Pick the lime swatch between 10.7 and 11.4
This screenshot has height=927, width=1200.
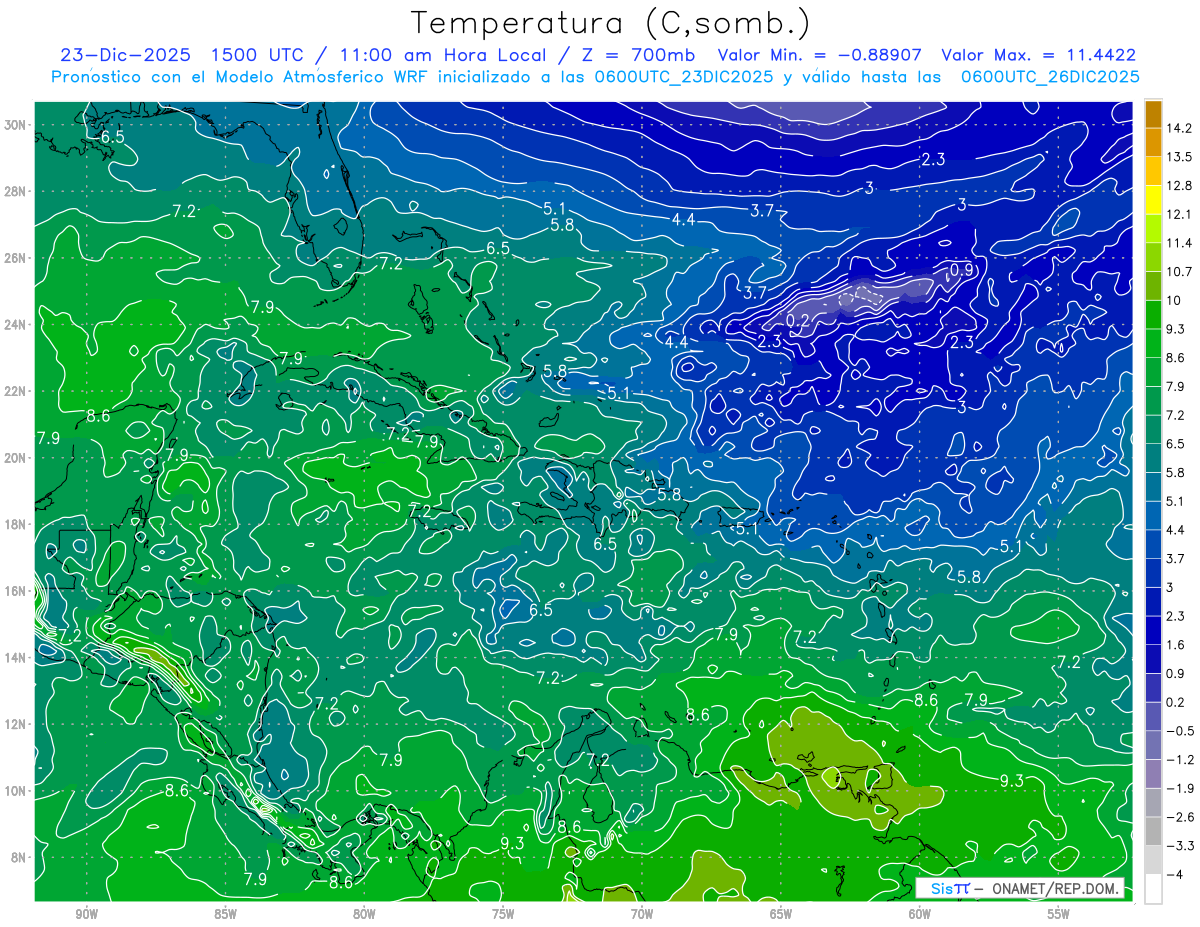tap(1153, 257)
